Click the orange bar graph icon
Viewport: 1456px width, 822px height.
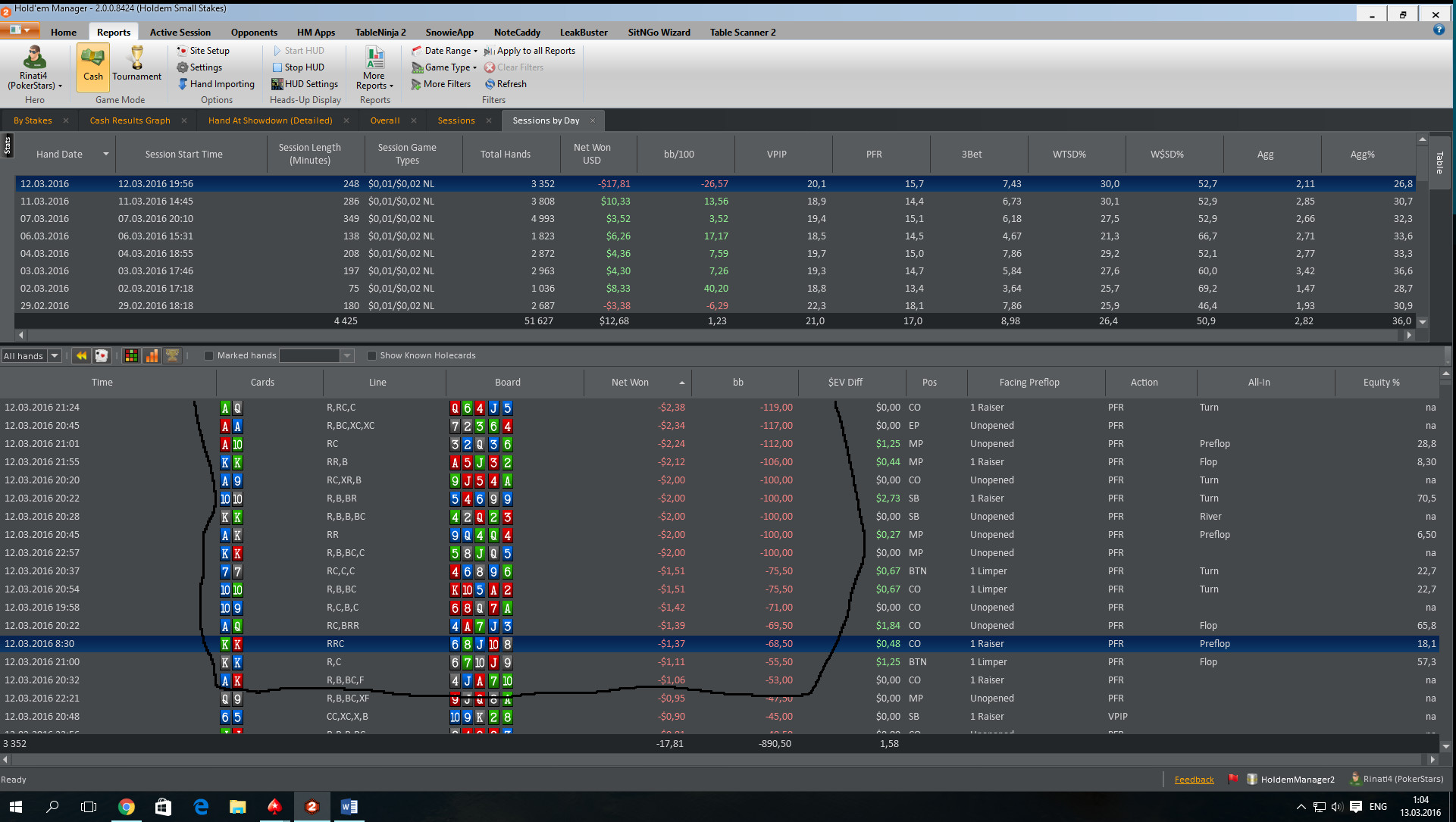pos(152,355)
